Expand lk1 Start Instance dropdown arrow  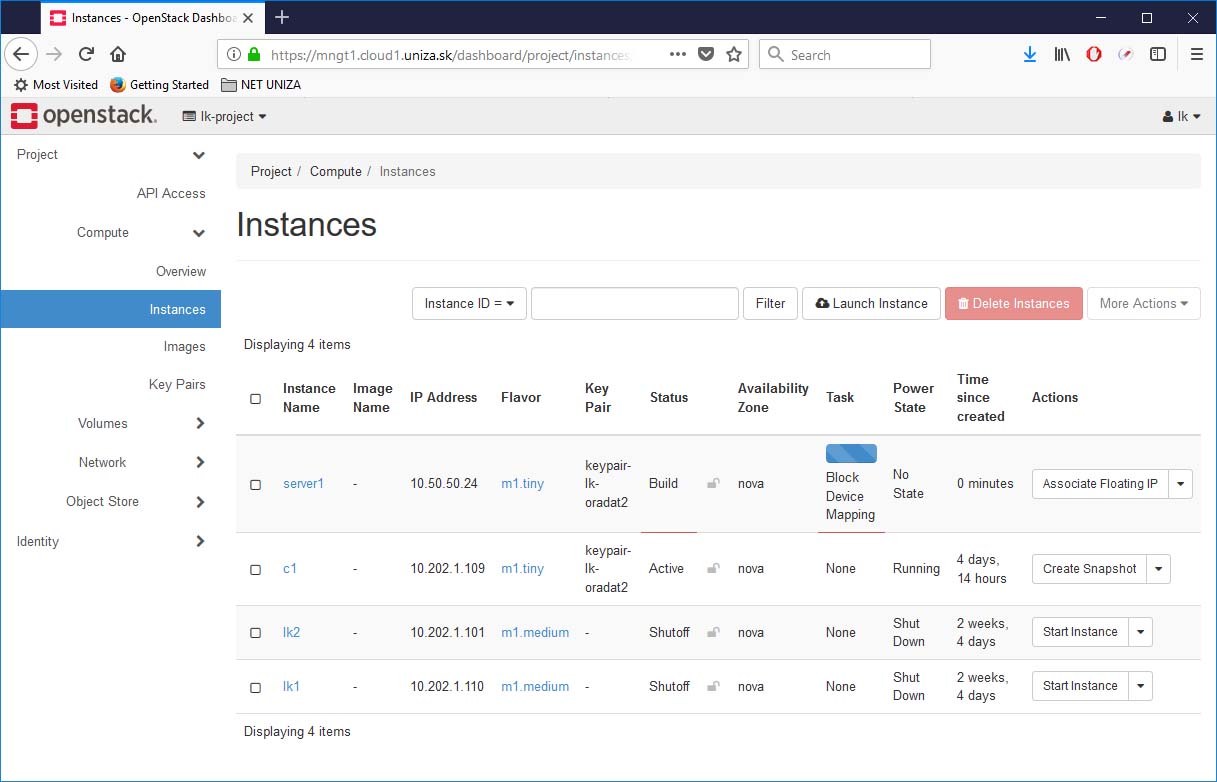pos(1141,686)
